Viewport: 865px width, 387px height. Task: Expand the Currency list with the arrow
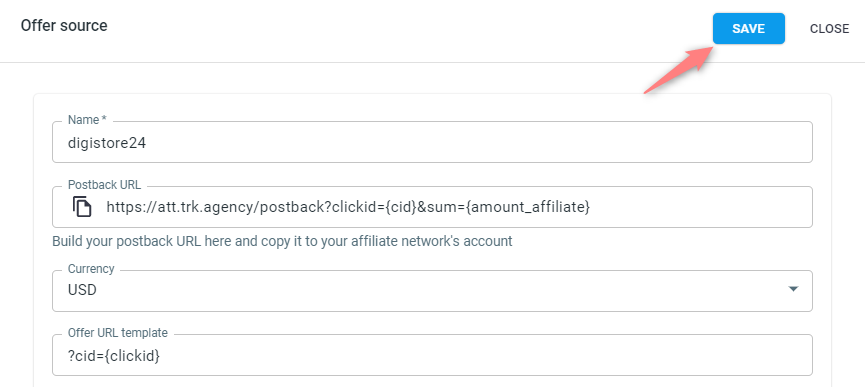(793, 289)
